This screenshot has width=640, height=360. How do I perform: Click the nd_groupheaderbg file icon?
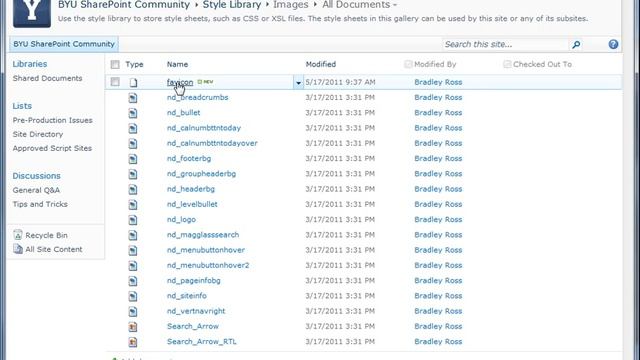pos(133,174)
